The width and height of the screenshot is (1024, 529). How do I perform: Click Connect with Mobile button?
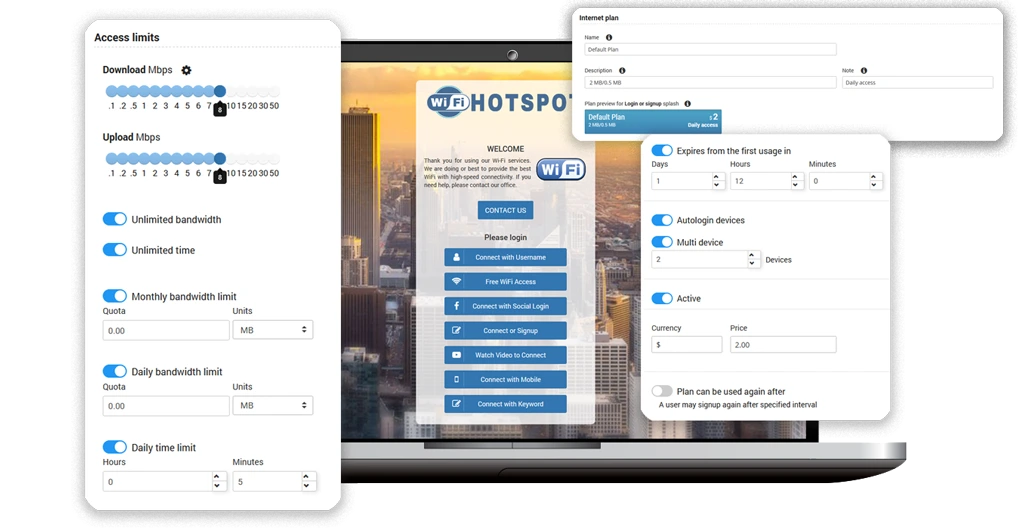click(x=505, y=379)
